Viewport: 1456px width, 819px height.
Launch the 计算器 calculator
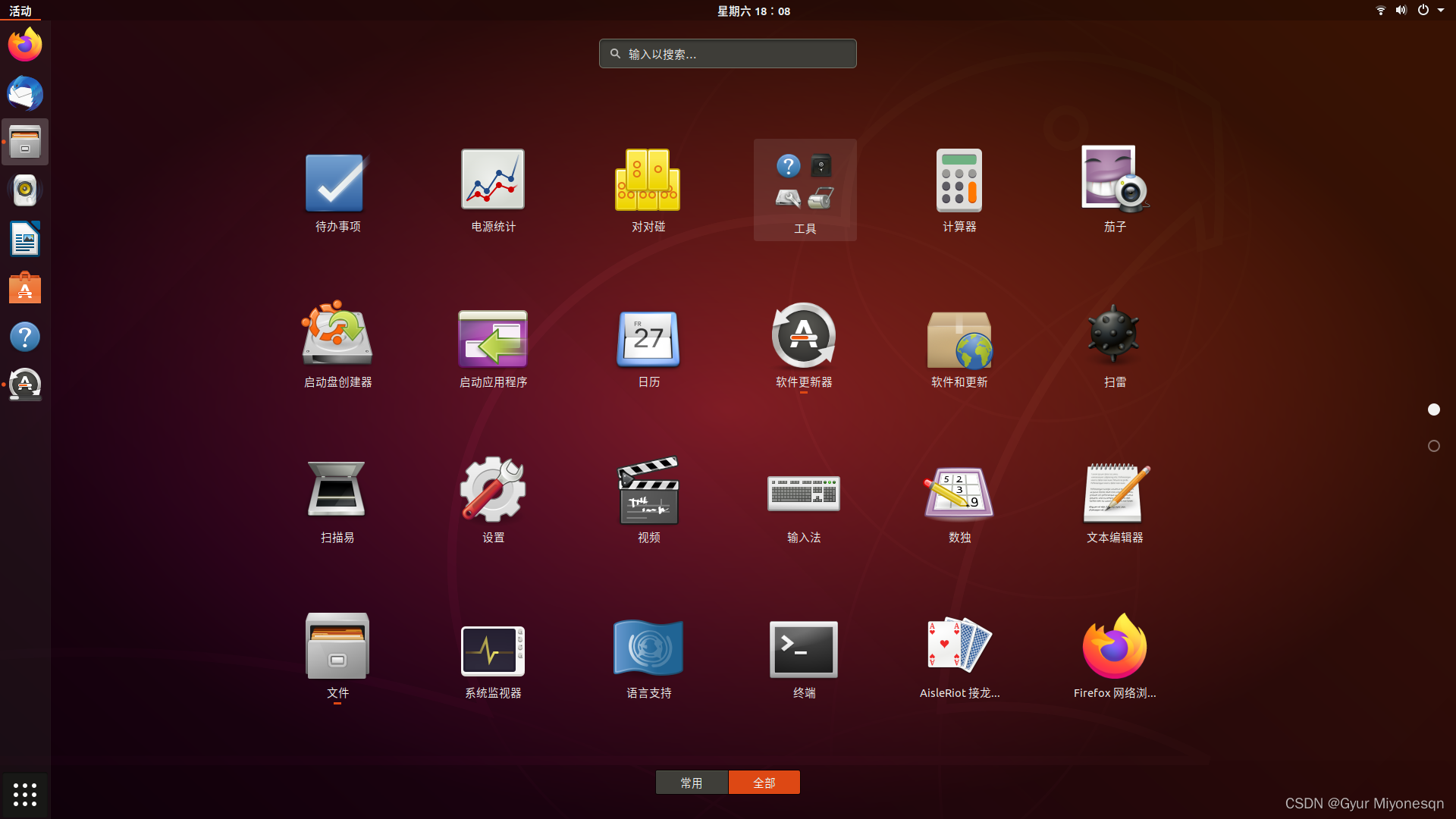959,190
